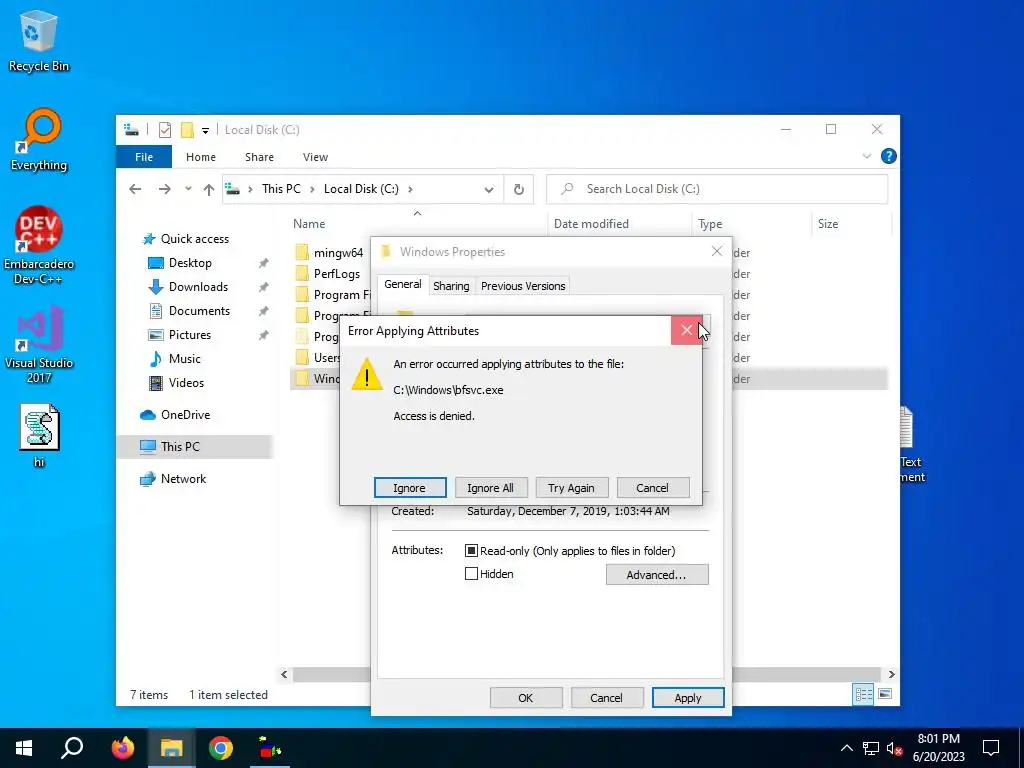Screen dimensions: 1024x768
Task: Click the right arrow of horizontal scrollbar
Action: 891,674
